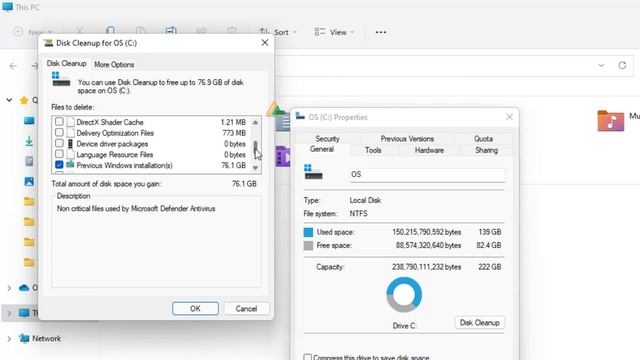Click the Drive C usage donut chart
This screenshot has height=360, width=640.
pos(404,295)
